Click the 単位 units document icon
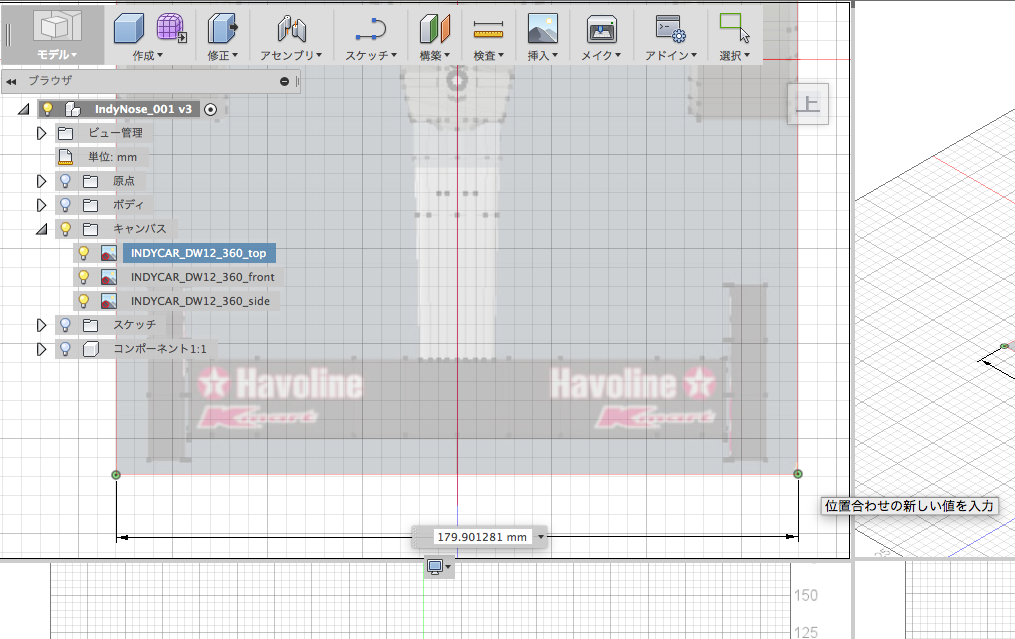Image resolution: width=1015 pixels, height=639 pixels. (65, 157)
